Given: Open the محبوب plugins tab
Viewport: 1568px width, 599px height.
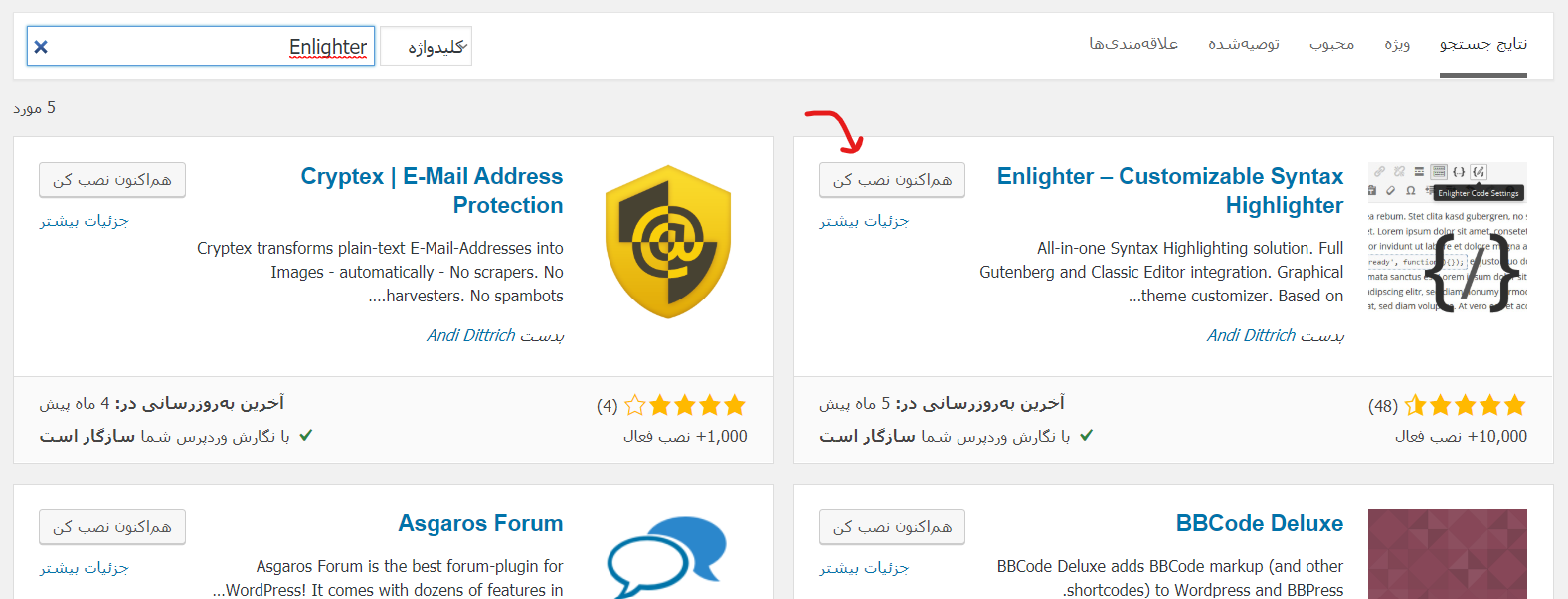Looking at the screenshot, I should click(1331, 44).
